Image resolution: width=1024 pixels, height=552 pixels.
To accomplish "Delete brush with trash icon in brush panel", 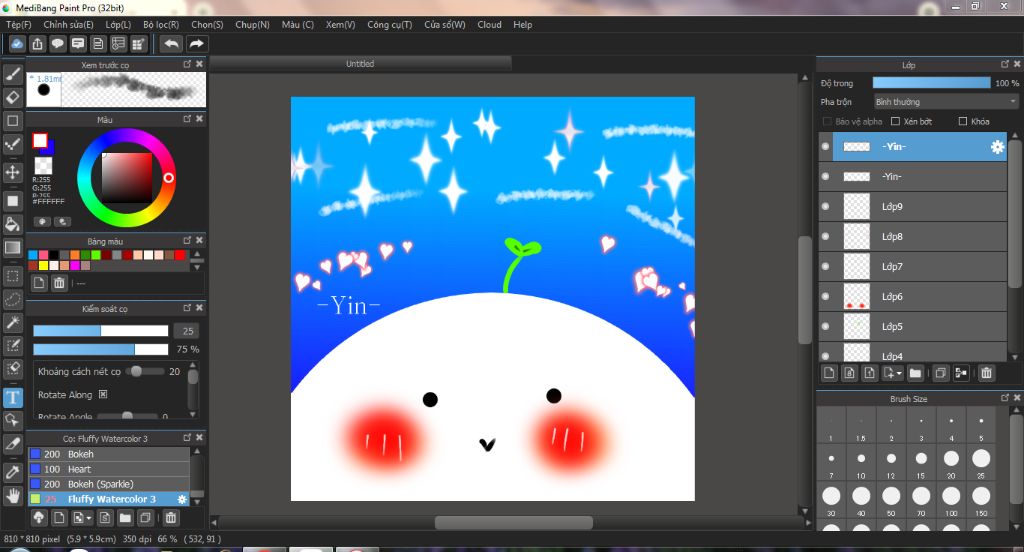I will coord(170,518).
